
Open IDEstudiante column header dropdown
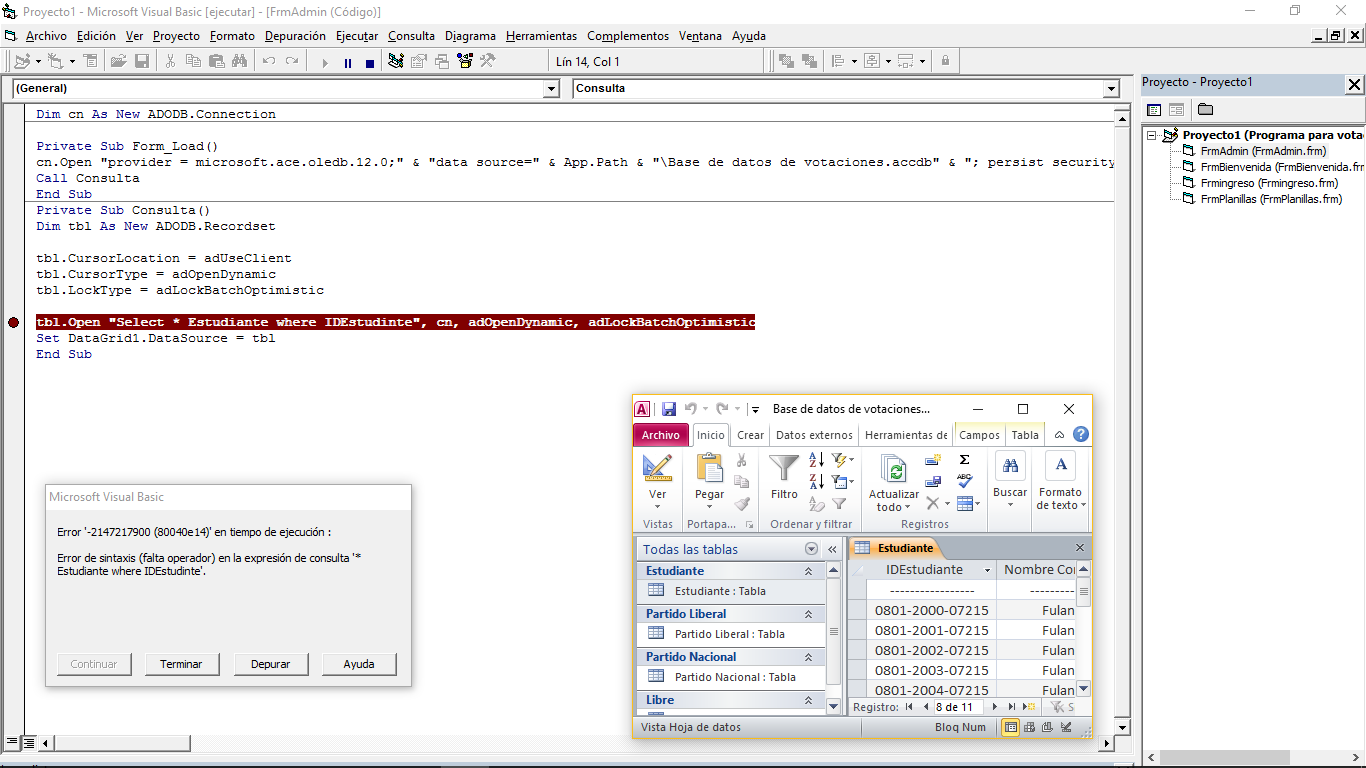click(986, 570)
